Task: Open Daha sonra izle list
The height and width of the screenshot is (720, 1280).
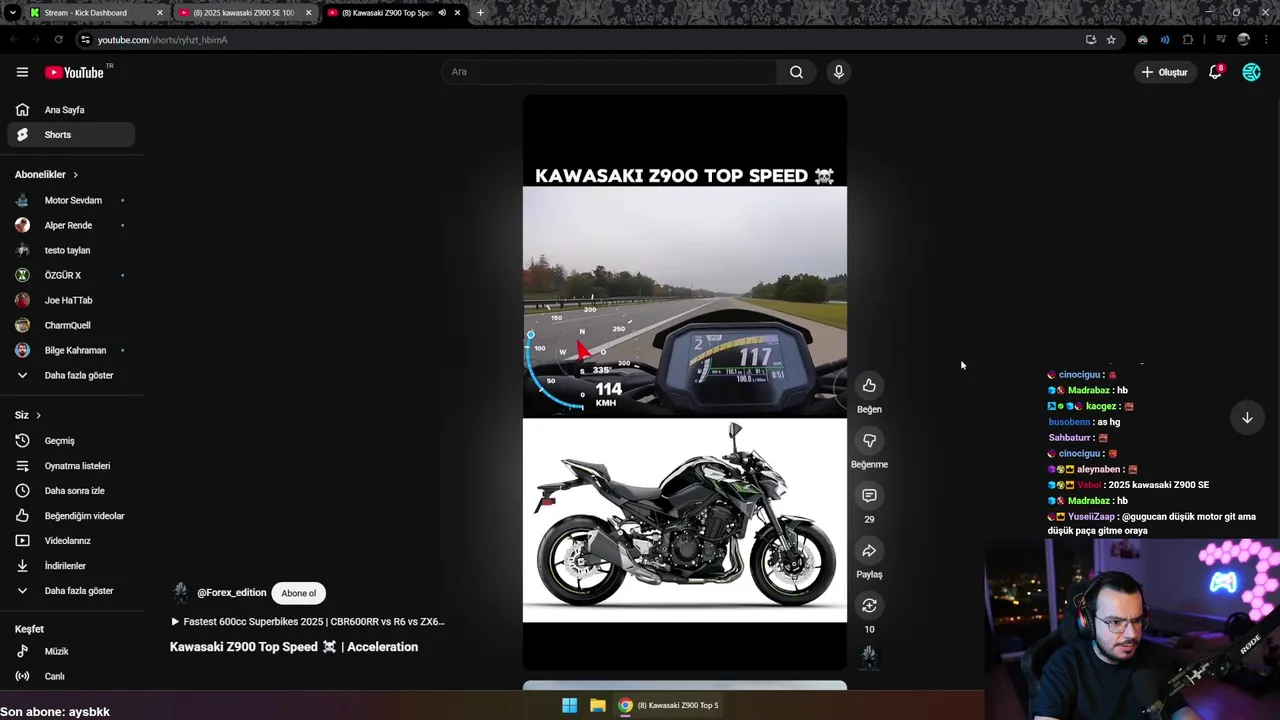Action: click(x=71, y=491)
